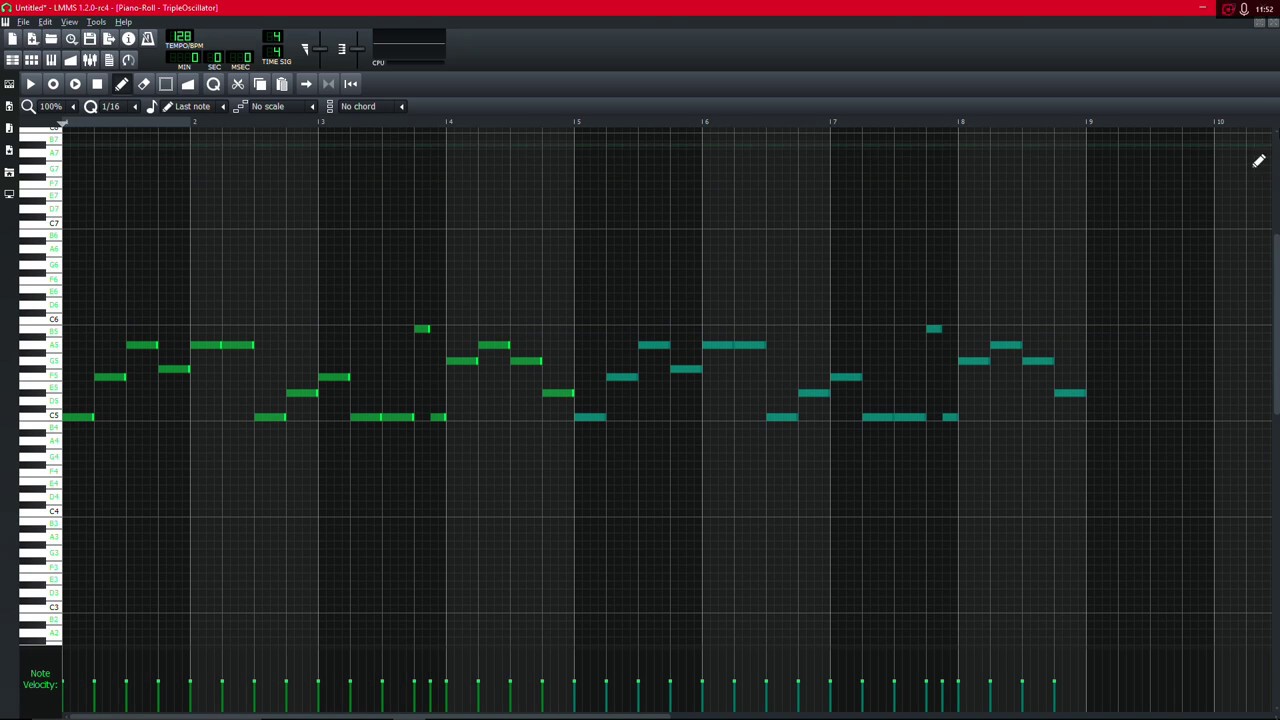1280x720 pixels.
Task: Copy selected notes
Action: point(260,84)
